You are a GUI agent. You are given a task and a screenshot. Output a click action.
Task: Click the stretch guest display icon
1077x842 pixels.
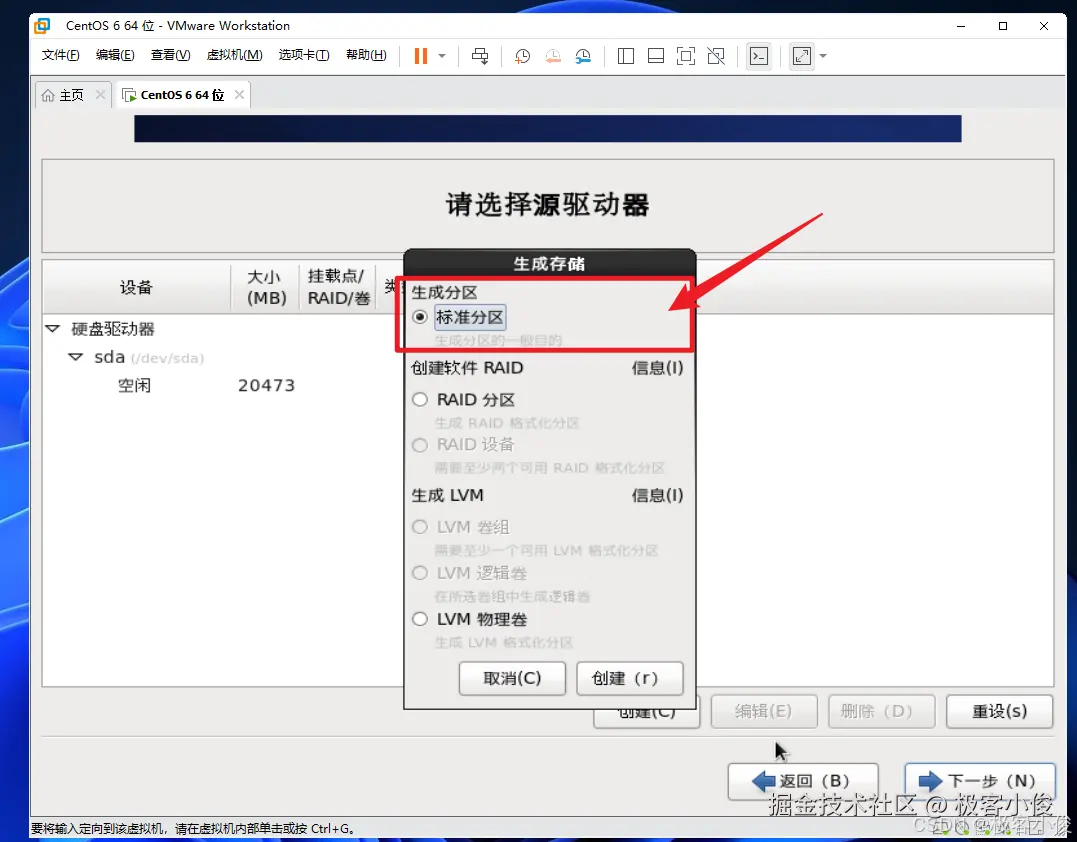(x=802, y=56)
